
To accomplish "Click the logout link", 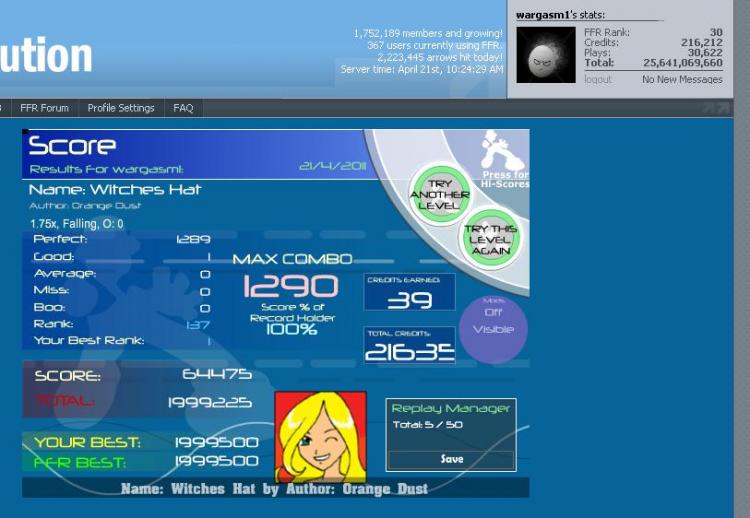I will 597,79.
